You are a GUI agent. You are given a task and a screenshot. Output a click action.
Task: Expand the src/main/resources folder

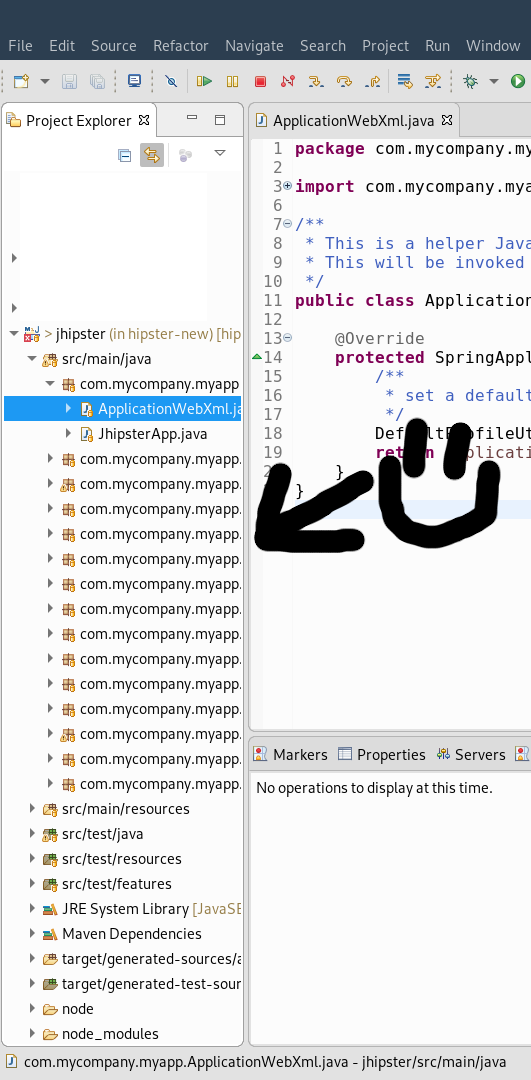pos(32,809)
